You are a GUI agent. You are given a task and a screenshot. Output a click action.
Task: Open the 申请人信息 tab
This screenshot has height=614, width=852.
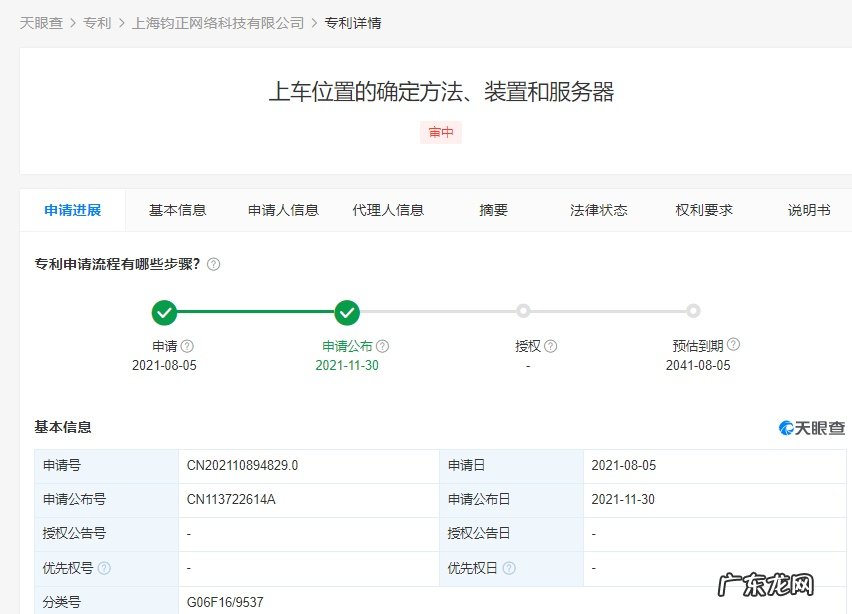[281, 210]
